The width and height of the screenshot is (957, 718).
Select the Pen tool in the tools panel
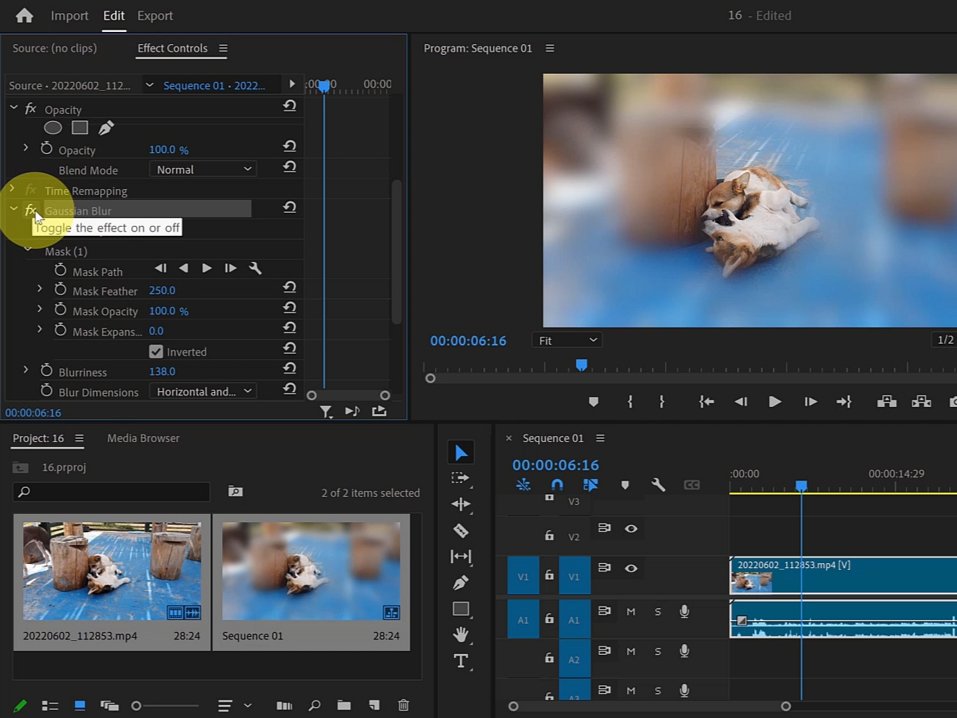point(461,582)
